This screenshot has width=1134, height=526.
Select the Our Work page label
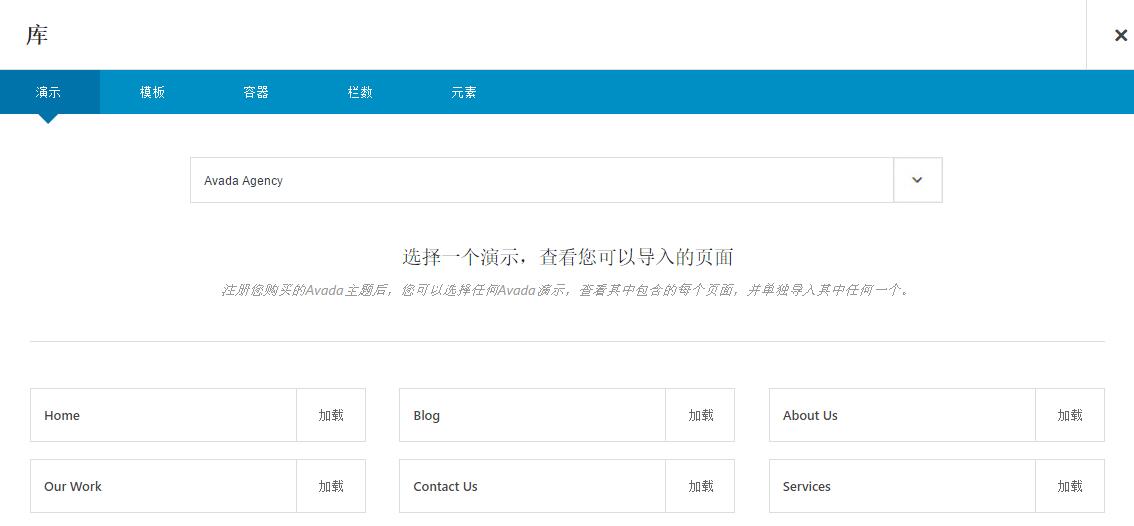coord(73,486)
